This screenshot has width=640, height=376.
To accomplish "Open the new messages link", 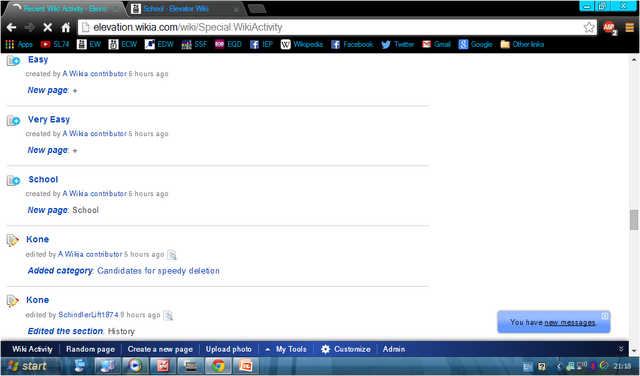I will point(569,323).
